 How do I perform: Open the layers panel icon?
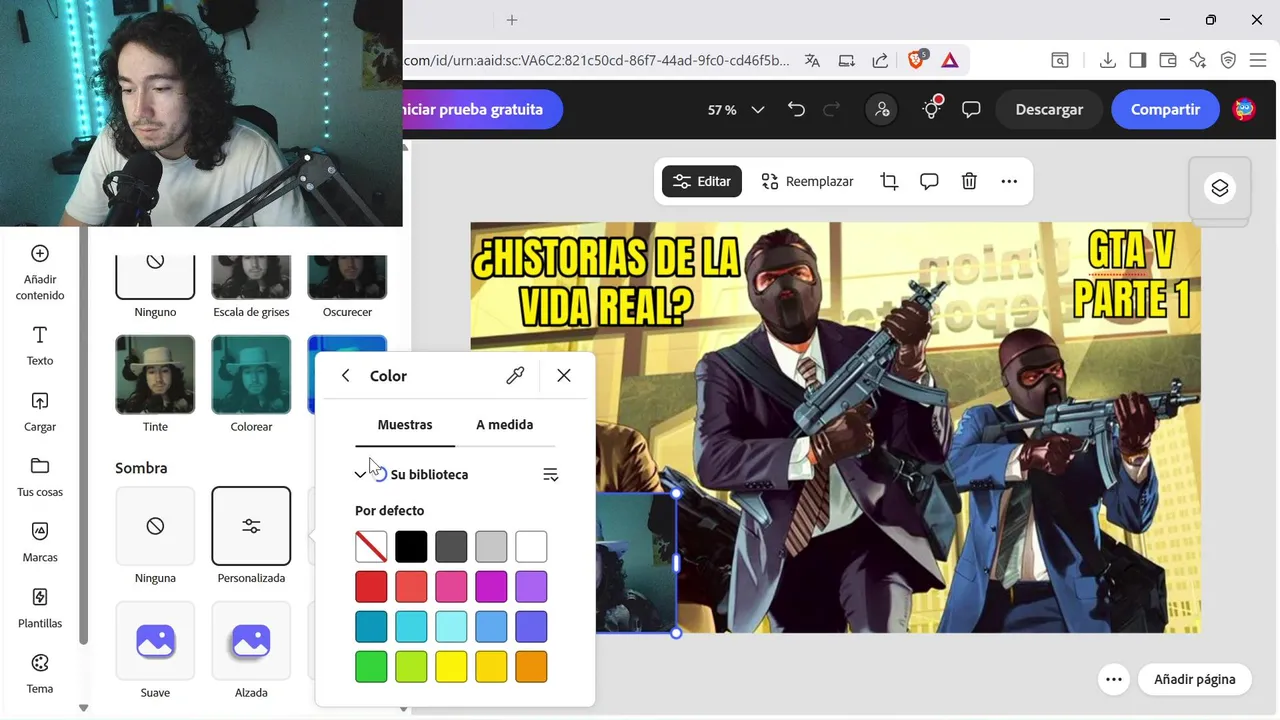(1220, 188)
